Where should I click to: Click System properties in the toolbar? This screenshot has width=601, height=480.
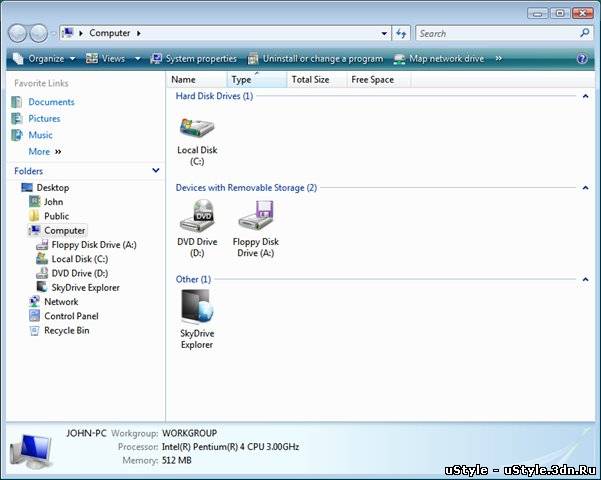[x=194, y=59]
